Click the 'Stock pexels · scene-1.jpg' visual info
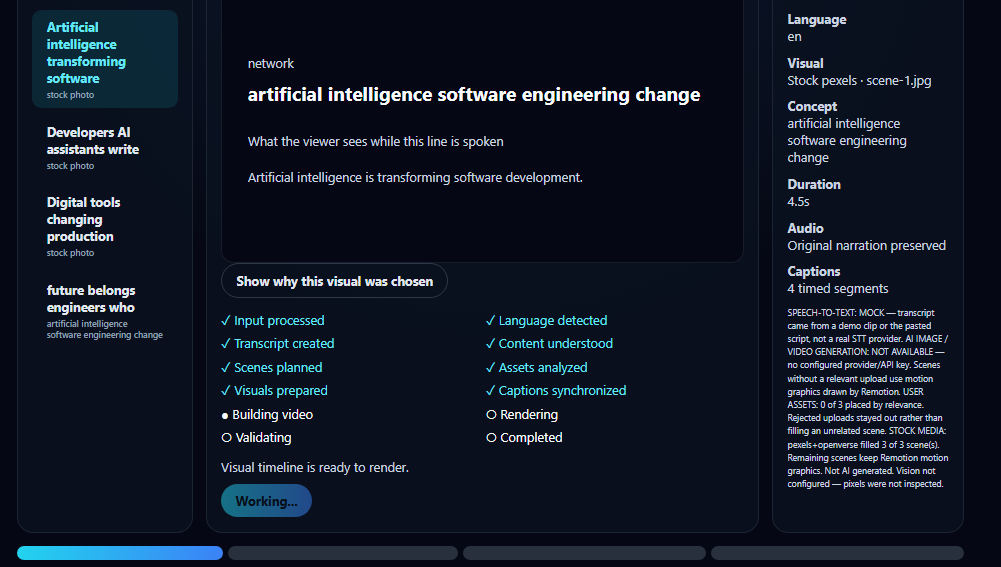The width and height of the screenshot is (1001, 567). click(859, 80)
